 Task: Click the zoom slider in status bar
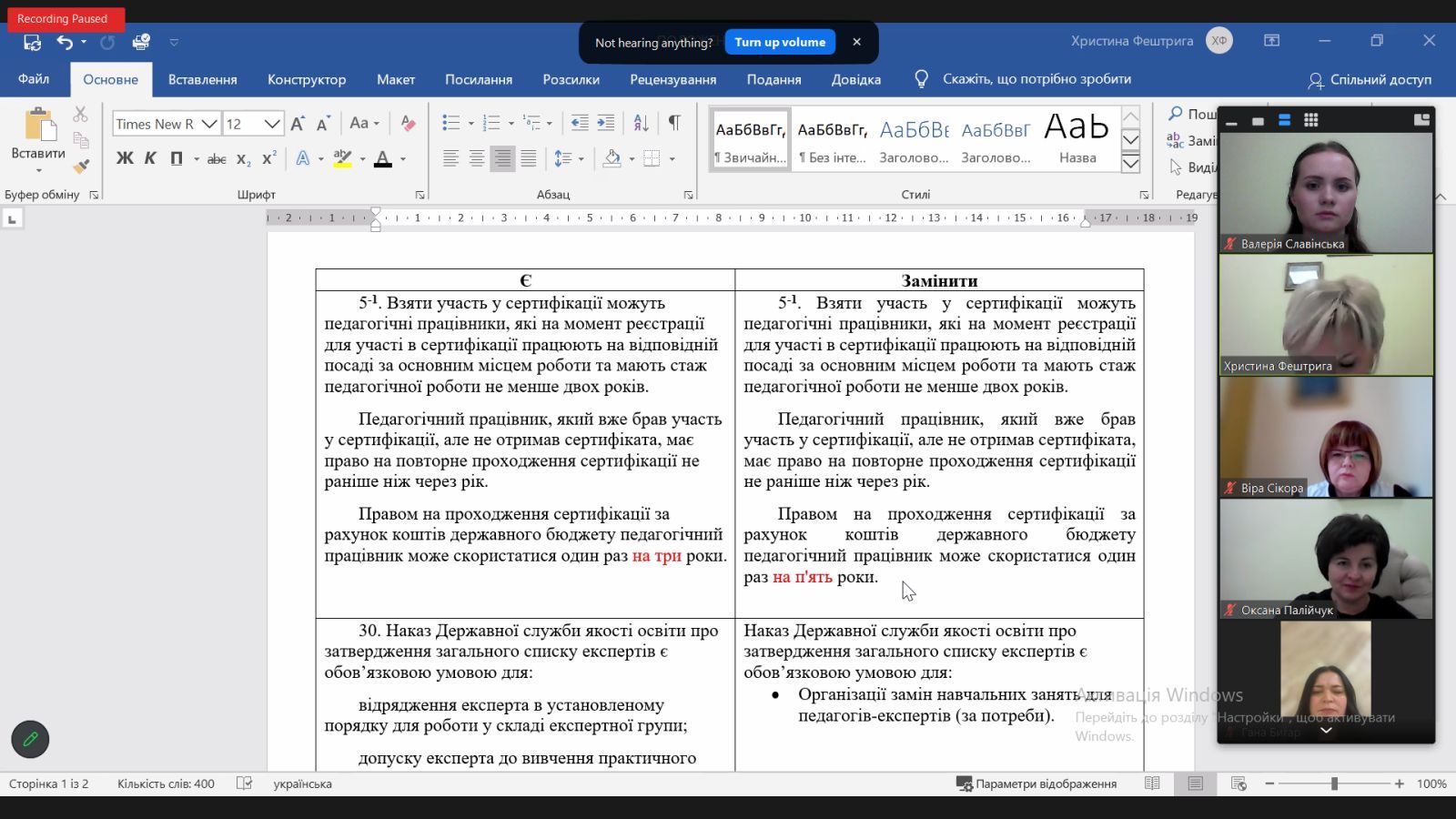click(x=1334, y=784)
